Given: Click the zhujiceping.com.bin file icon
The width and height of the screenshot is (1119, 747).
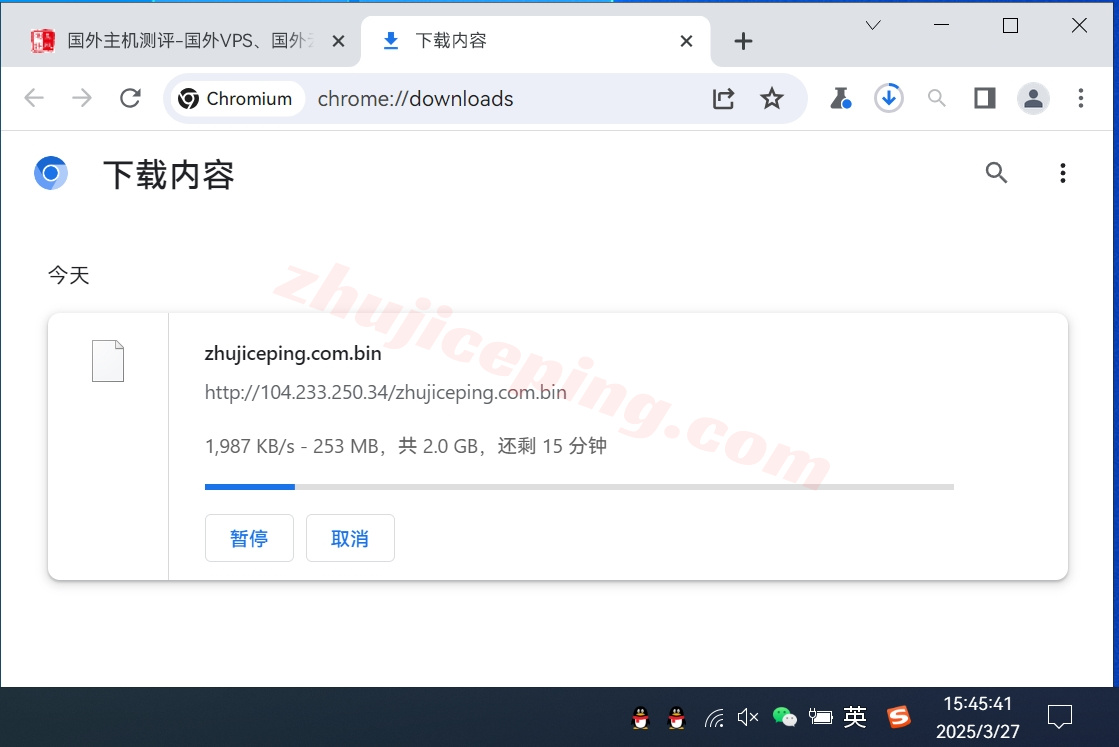Looking at the screenshot, I should pos(108,361).
